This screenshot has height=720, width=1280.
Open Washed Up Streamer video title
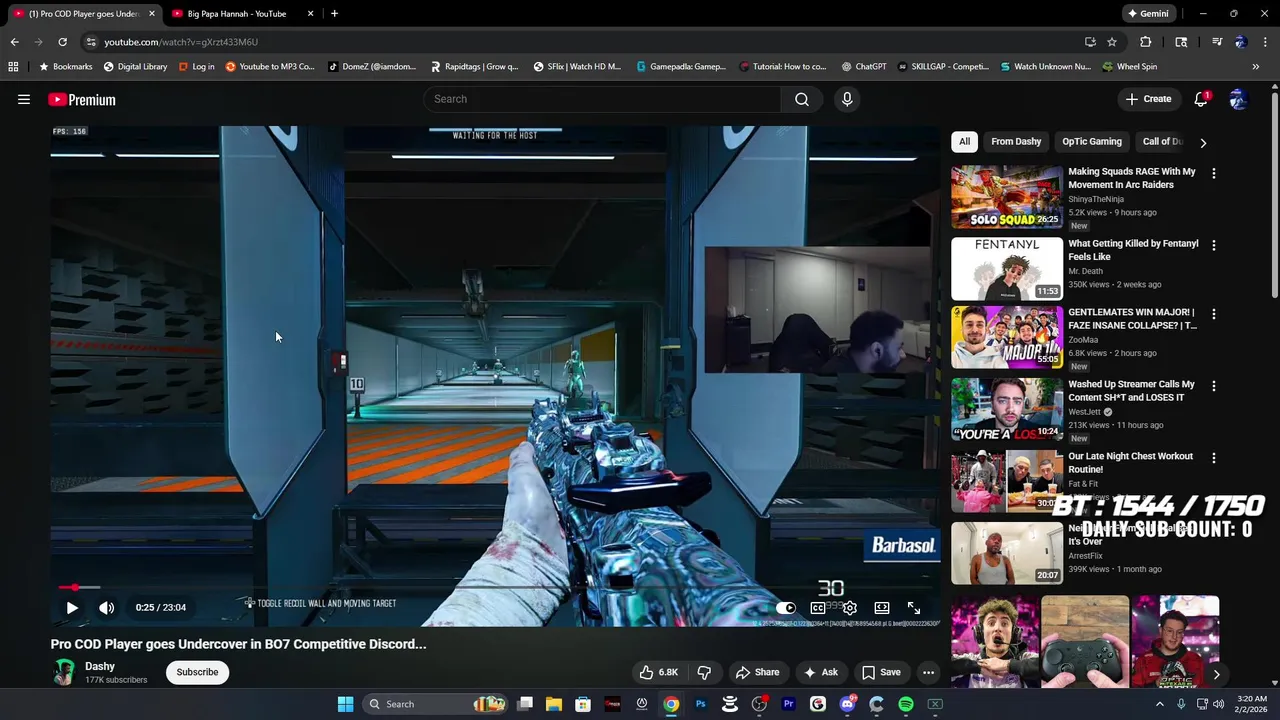[1131, 390]
